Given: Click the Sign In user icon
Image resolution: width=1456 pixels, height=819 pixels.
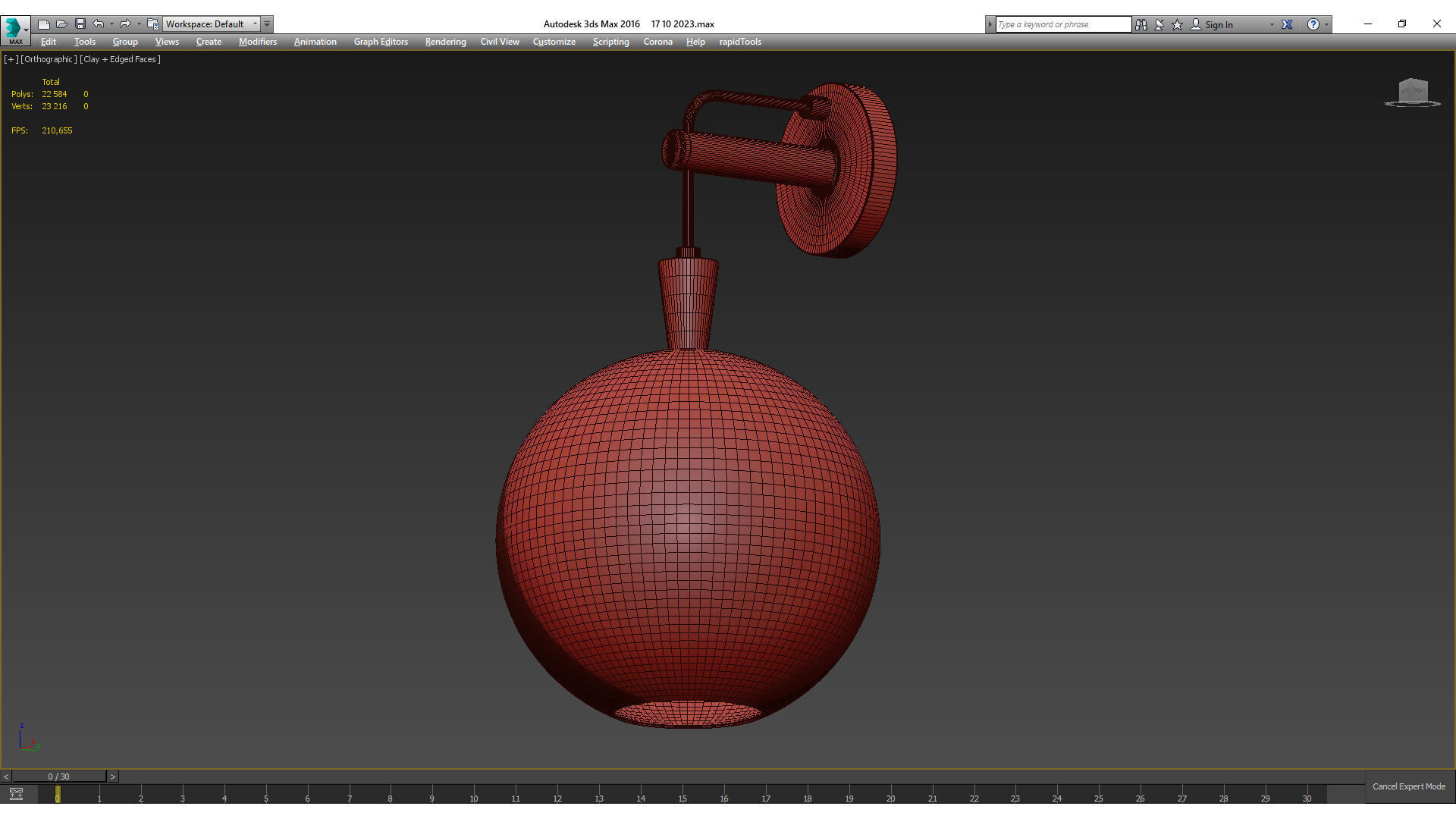Looking at the screenshot, I should [x=1196, y=24].
